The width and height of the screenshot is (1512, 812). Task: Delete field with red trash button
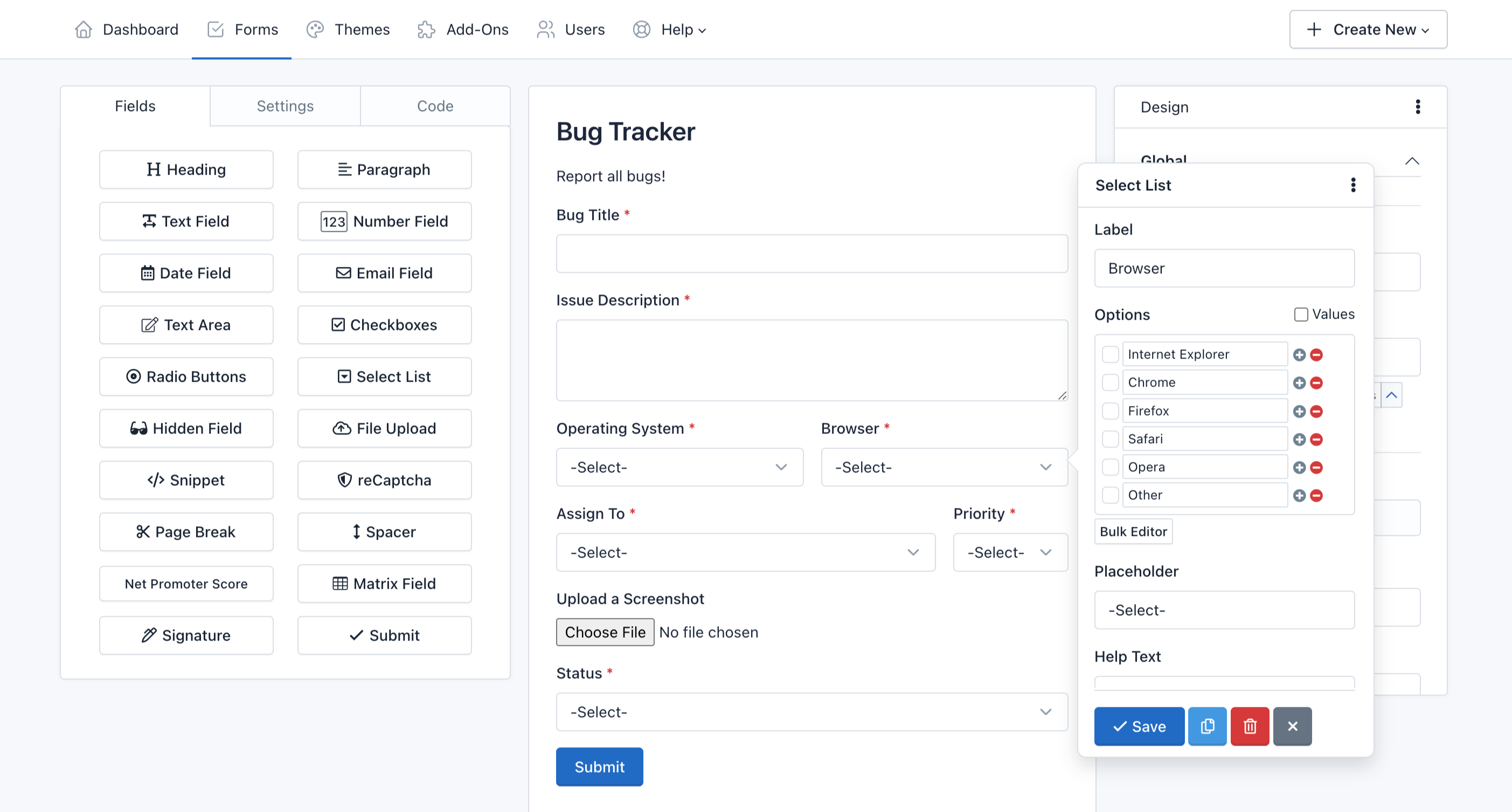coord(1250,726)
